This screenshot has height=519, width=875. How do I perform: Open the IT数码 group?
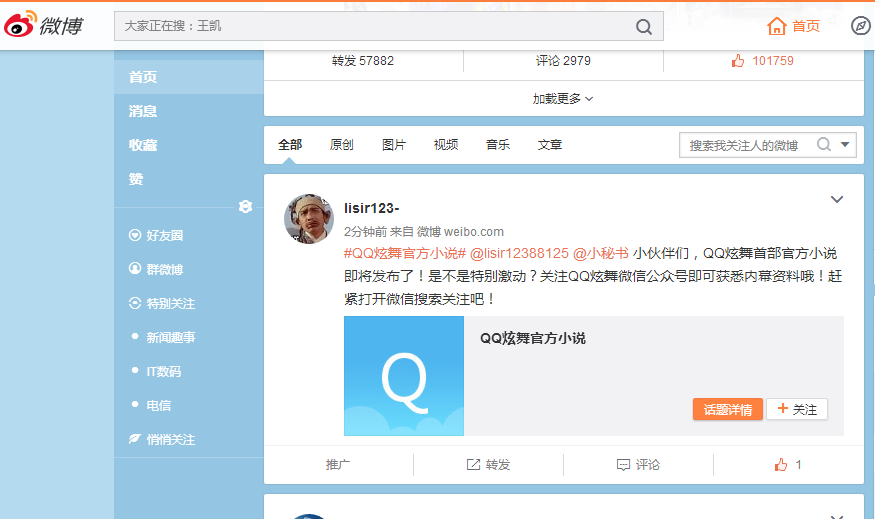(164, 371)
